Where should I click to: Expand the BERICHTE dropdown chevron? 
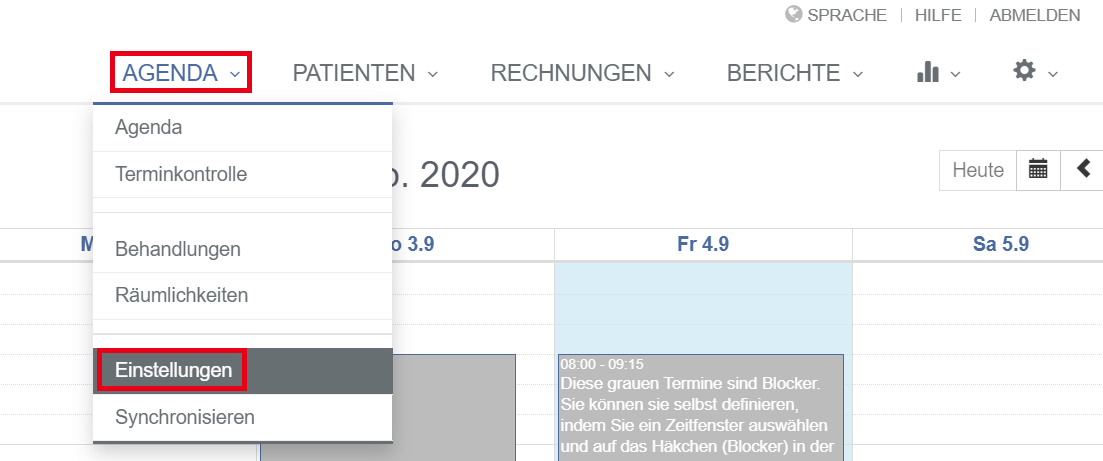point(857,73)
